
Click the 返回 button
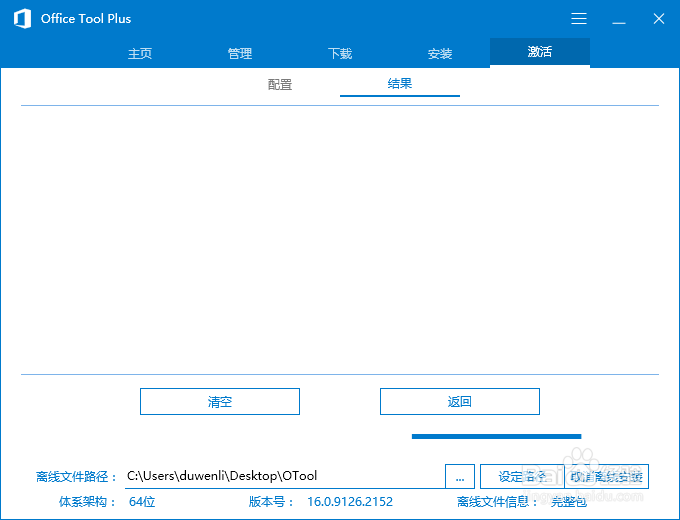click(x=460, y=402)
